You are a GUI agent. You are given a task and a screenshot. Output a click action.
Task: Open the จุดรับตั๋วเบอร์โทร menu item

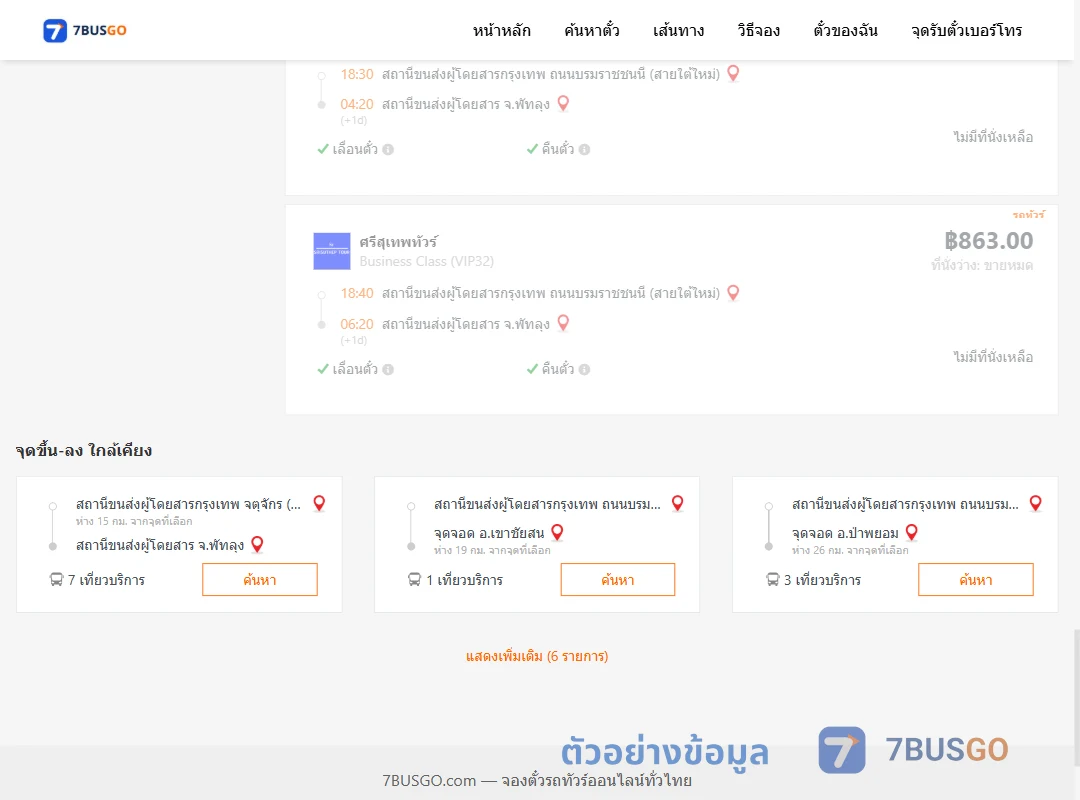point(966,30)
